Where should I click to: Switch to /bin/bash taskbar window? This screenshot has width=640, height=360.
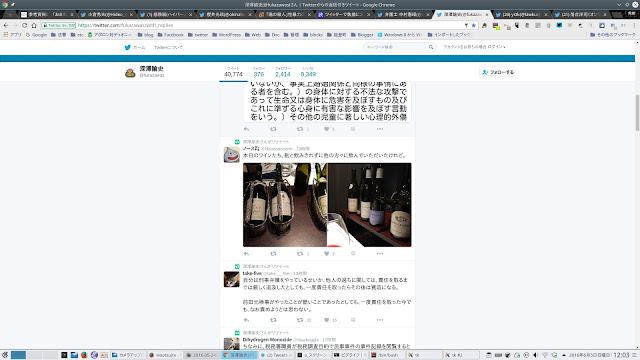point(387,355)
